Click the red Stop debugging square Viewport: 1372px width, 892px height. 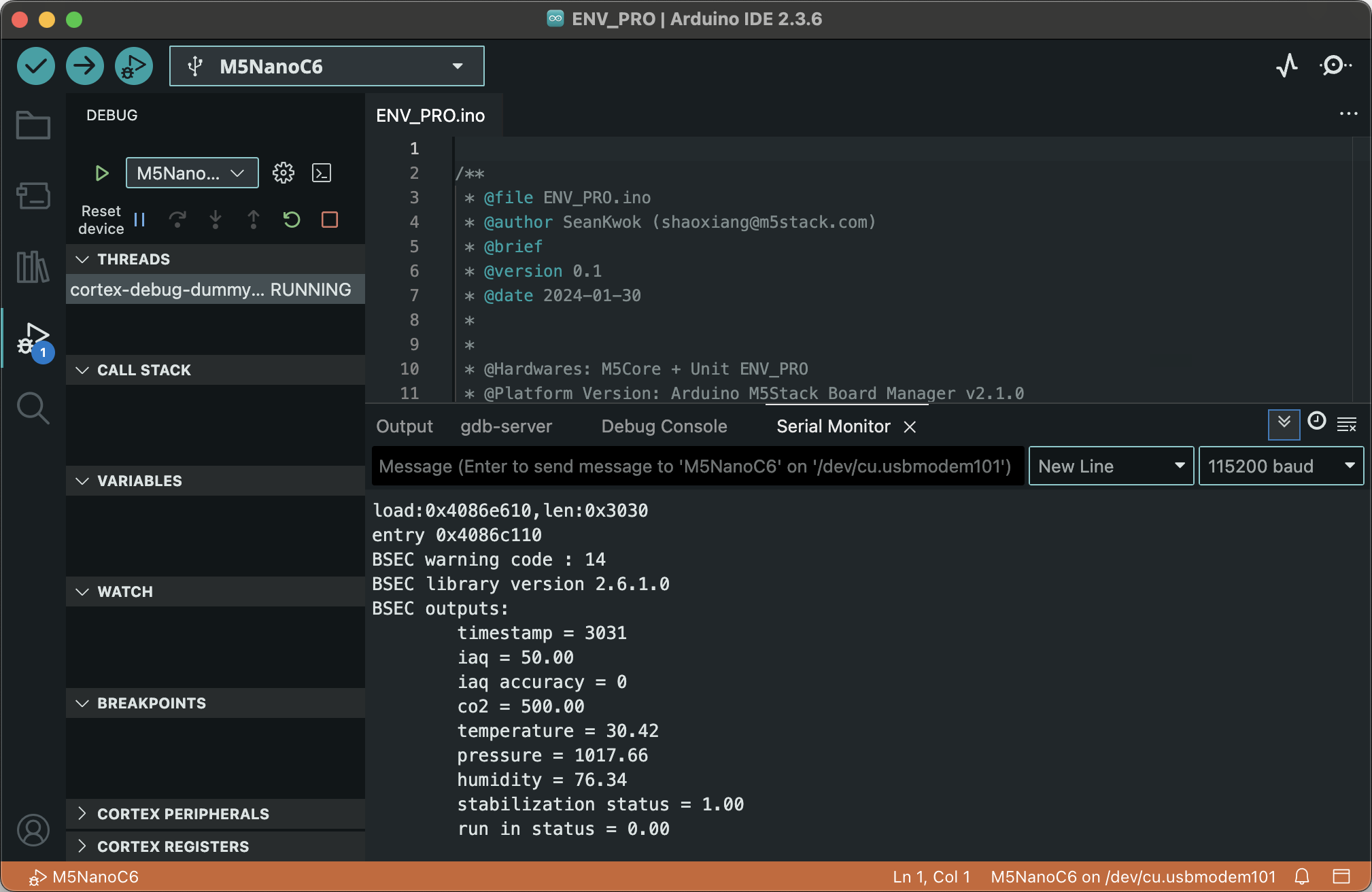tap(330, 220)
